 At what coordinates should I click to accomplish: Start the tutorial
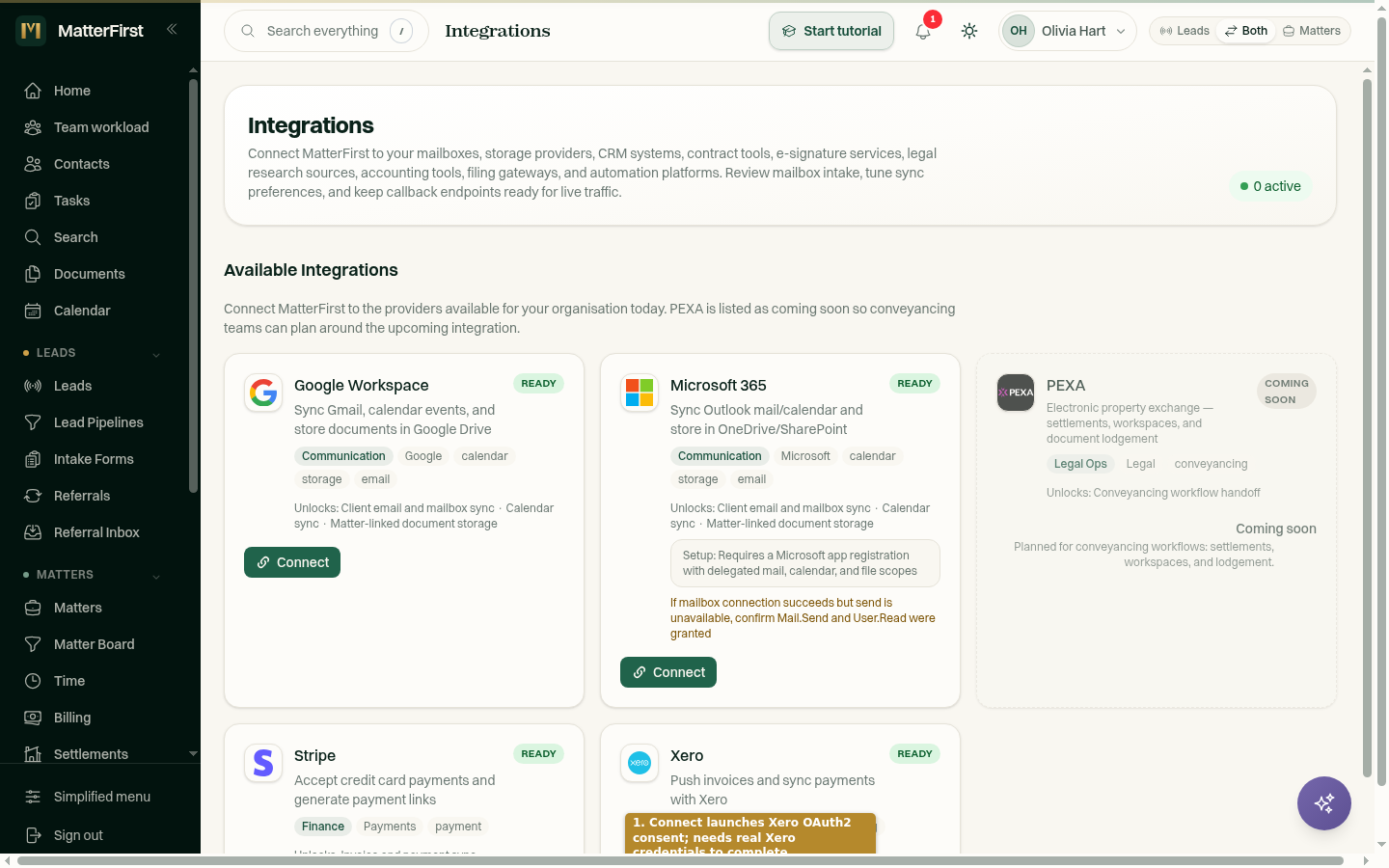click(x=831, y=31)
